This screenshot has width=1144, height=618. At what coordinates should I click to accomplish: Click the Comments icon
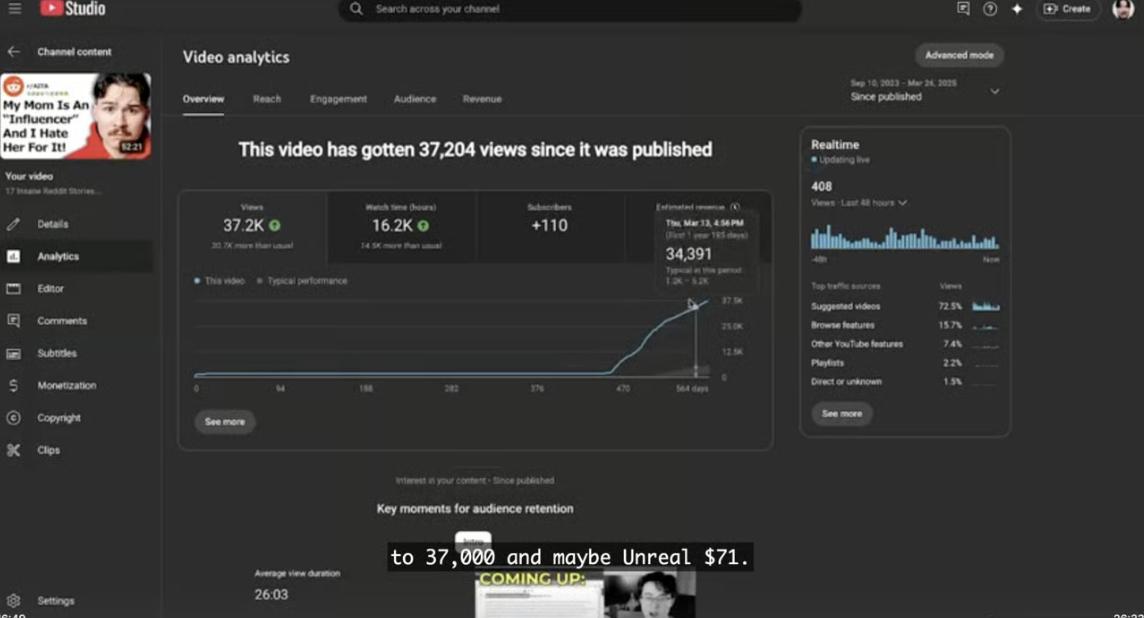pos(13,320)
